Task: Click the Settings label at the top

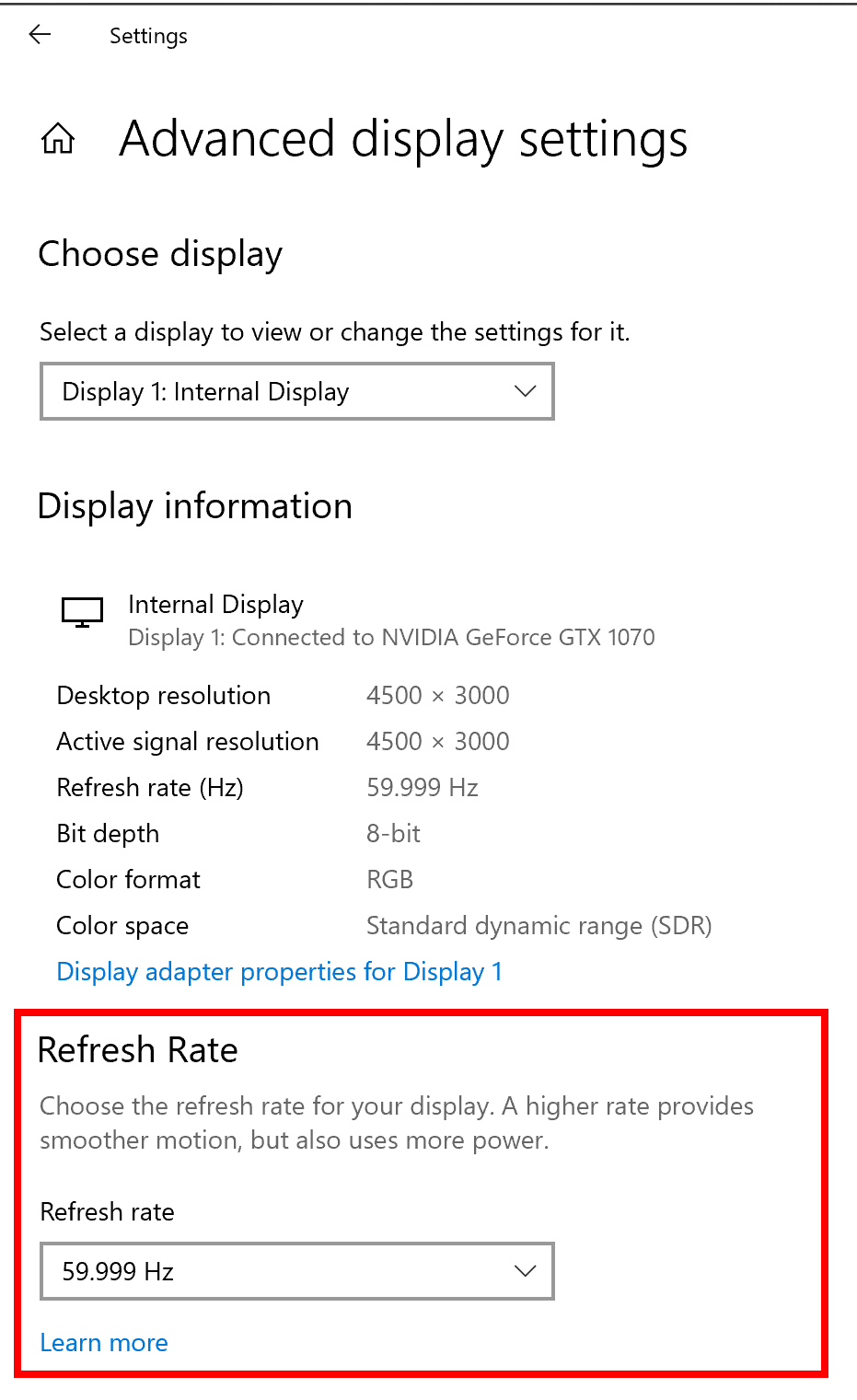Action: [147, 36]
